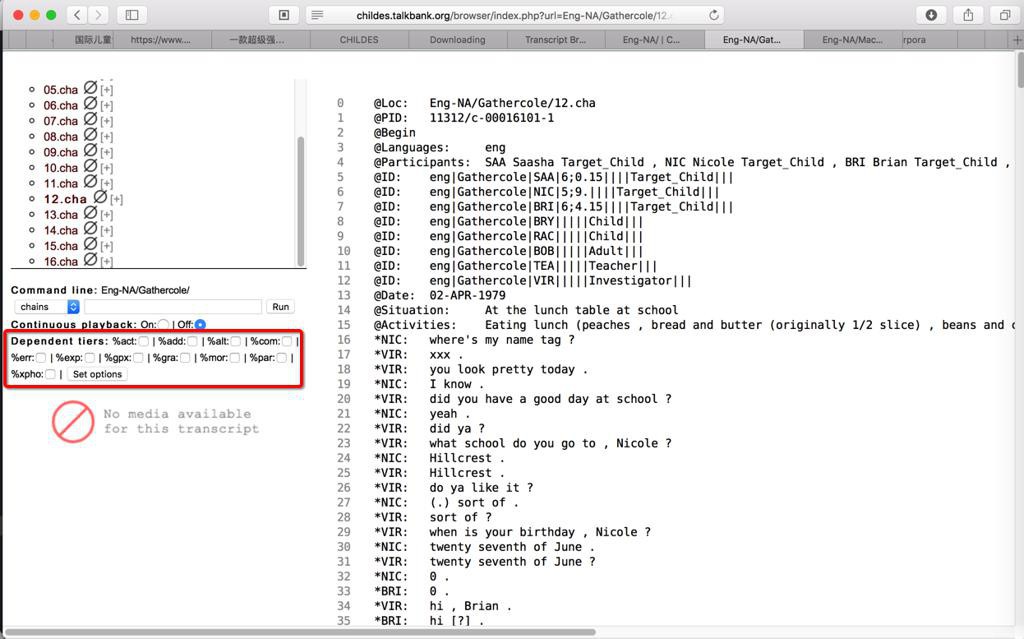
Task: Click the null-set icon next to 09.cha
Action: (90, 151)
